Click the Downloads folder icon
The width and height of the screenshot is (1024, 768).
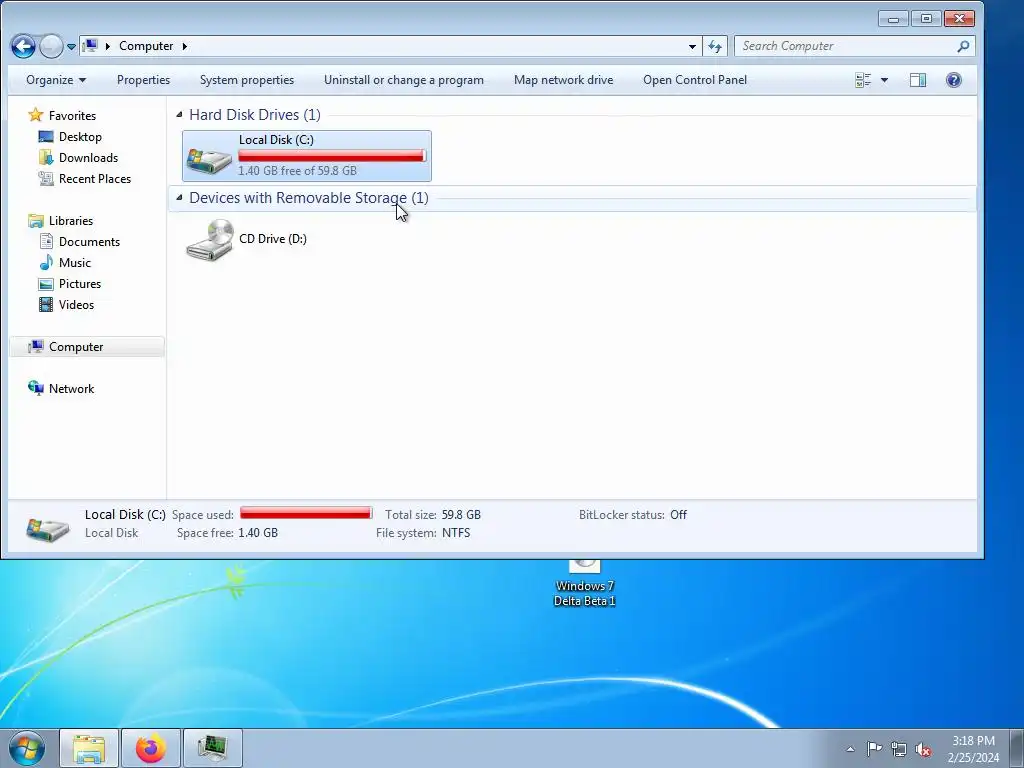(46, 157)
